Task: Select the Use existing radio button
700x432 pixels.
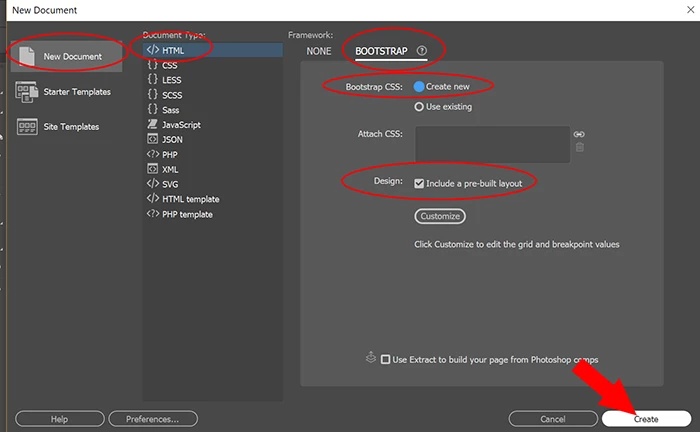Action: (419, 107)
